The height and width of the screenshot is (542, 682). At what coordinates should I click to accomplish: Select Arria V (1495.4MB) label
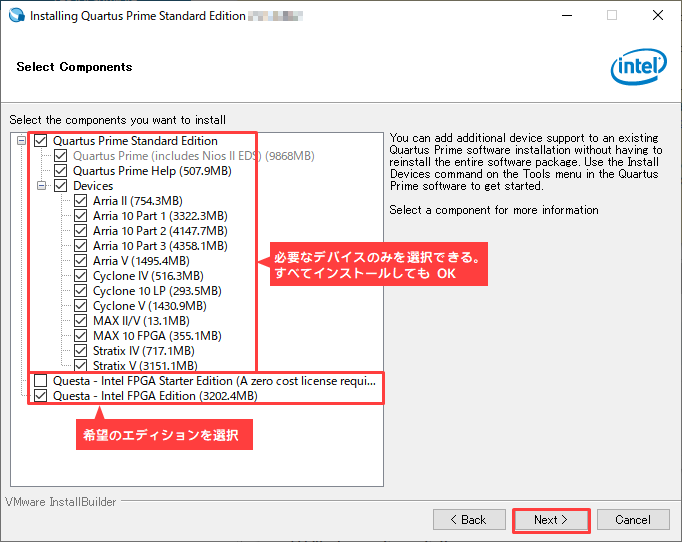[141, 261]
